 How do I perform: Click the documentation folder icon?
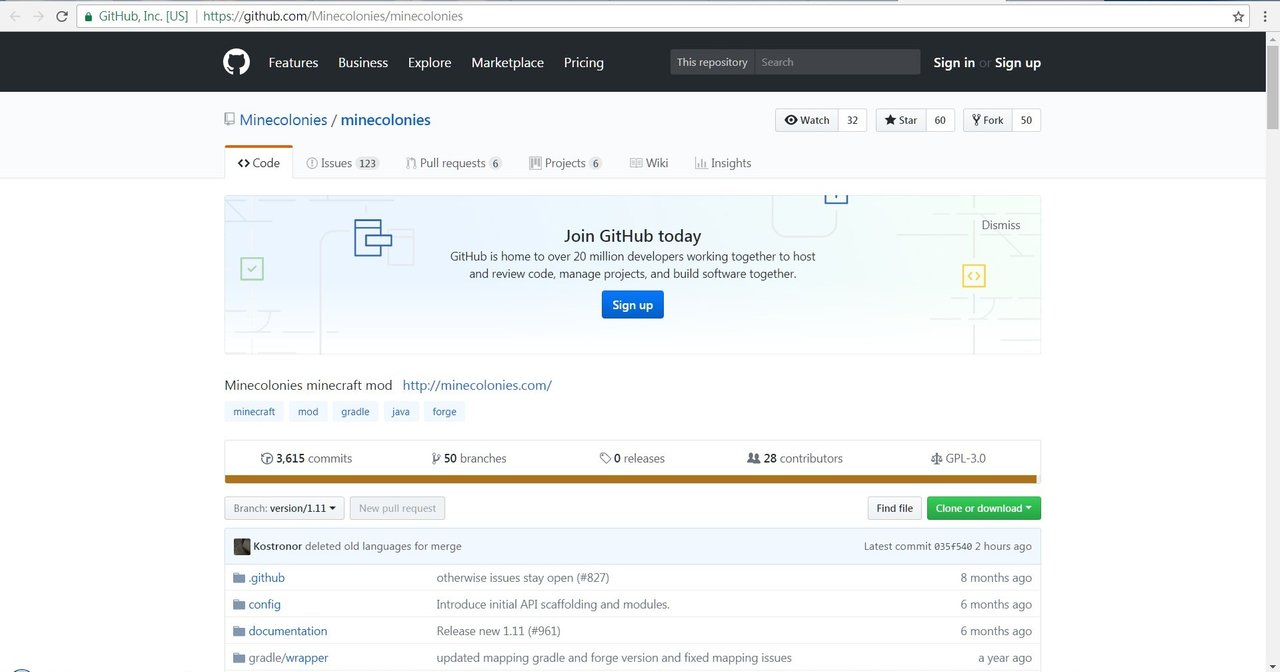[x=239, y=632]
